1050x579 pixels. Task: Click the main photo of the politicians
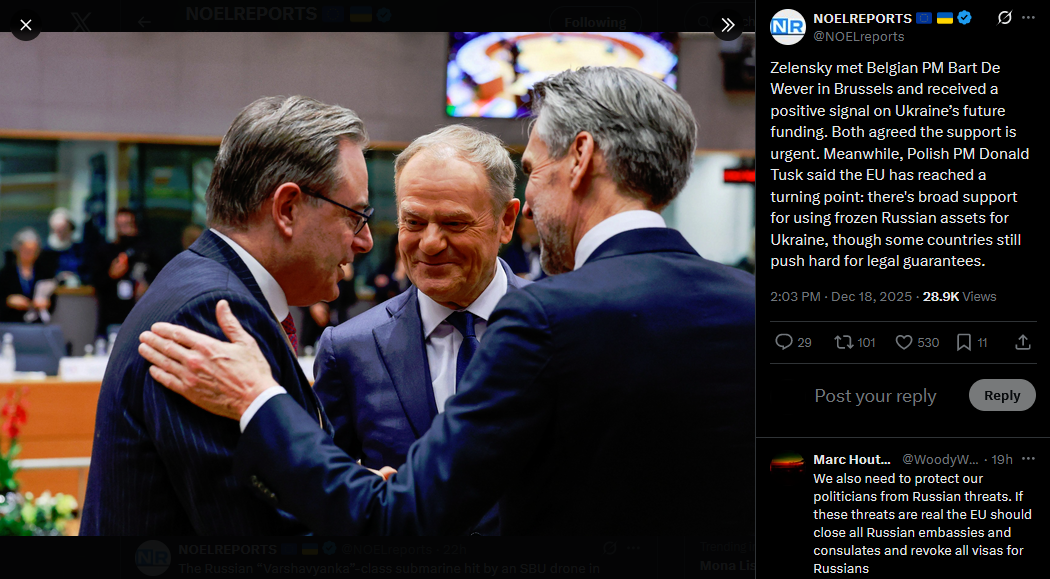[x=378, y=284]
